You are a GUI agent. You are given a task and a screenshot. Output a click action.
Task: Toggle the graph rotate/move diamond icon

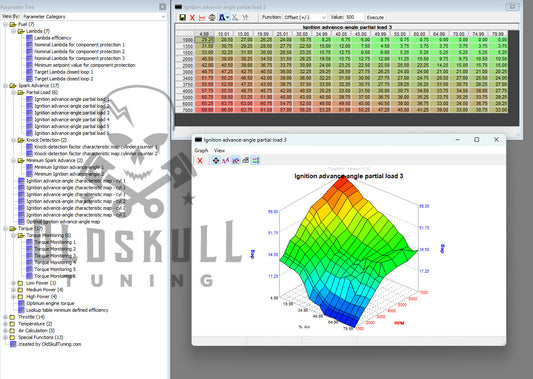coord(216,160)
